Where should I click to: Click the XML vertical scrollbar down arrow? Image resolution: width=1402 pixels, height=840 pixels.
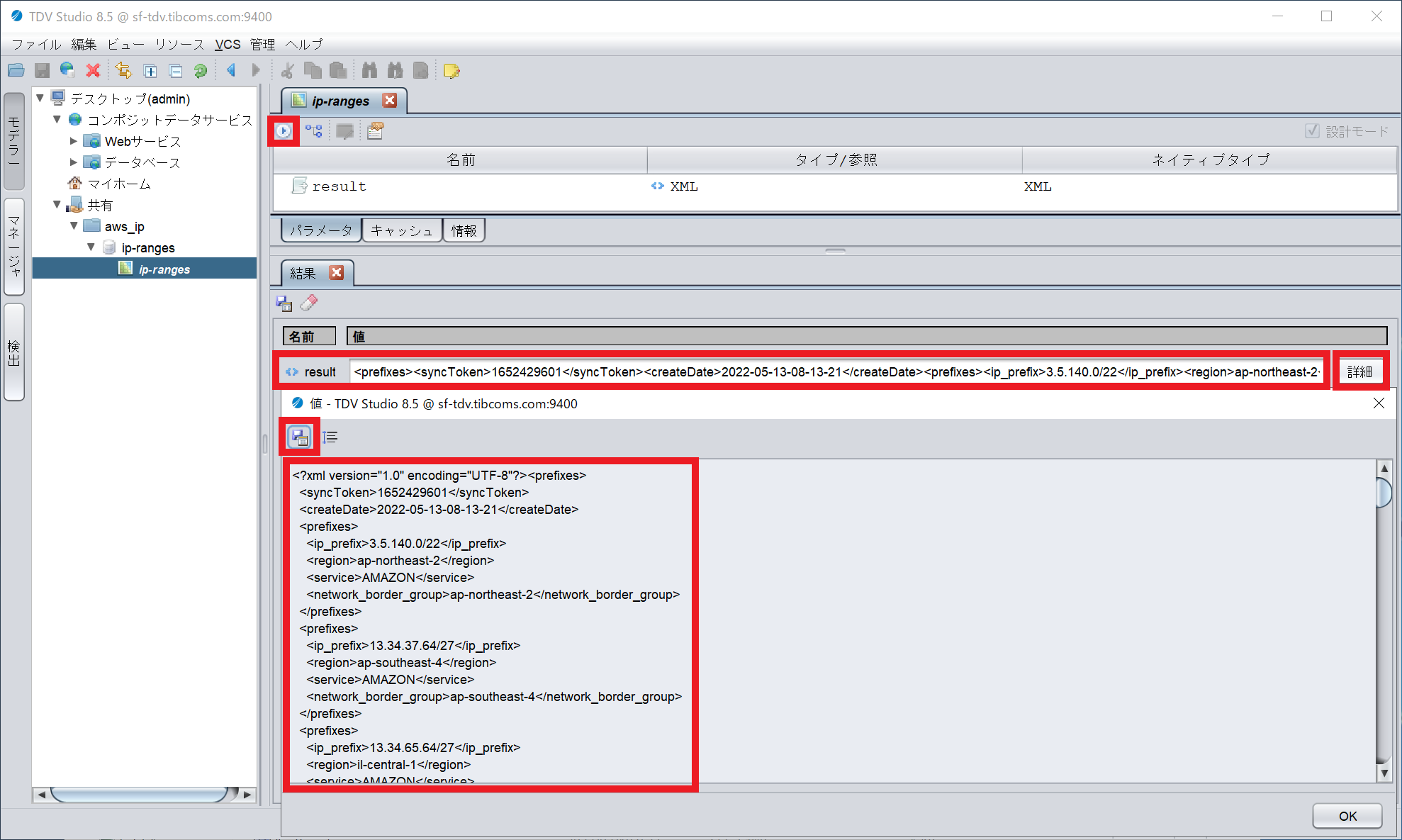tap(1384, 773)
